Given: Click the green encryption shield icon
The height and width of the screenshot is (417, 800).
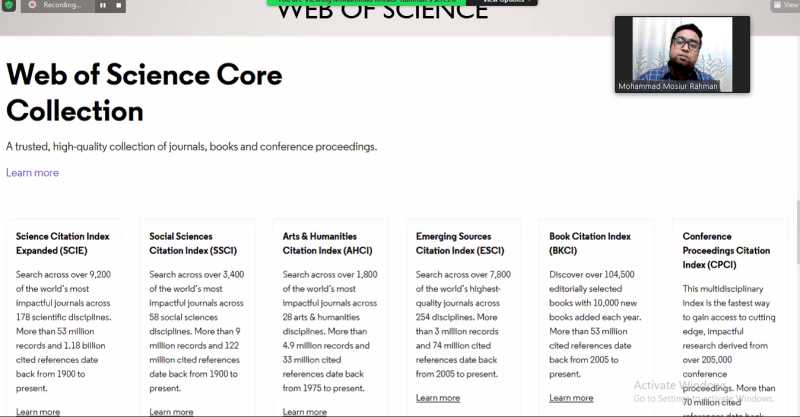Looking at the screenshot, I should (9, 5).
